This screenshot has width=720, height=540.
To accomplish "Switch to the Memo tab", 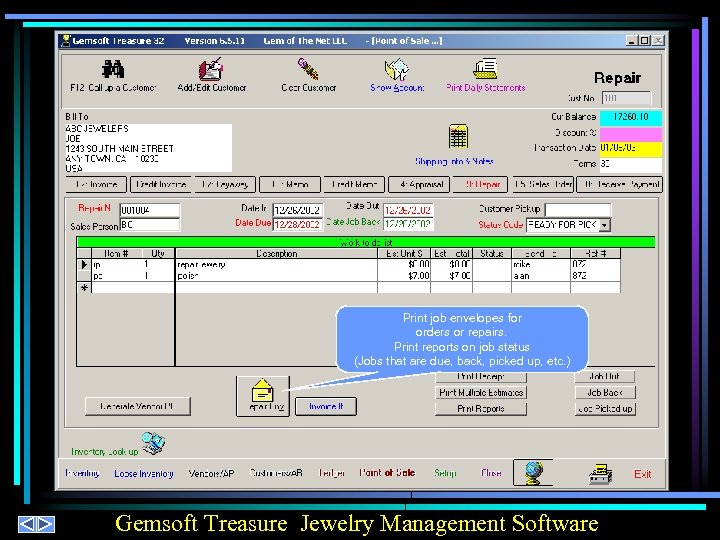I will (290, 185).
